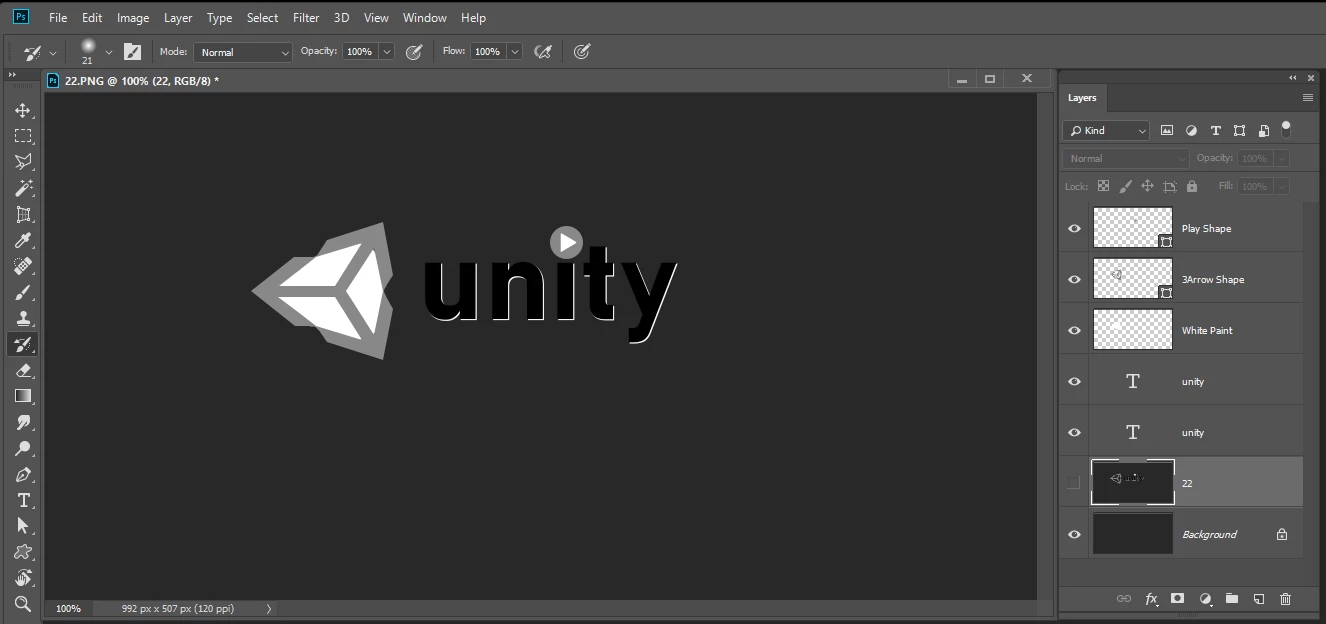The image size is (1326, 624).
Task: Click the link layers icon
Action: tap(1124, 599)
